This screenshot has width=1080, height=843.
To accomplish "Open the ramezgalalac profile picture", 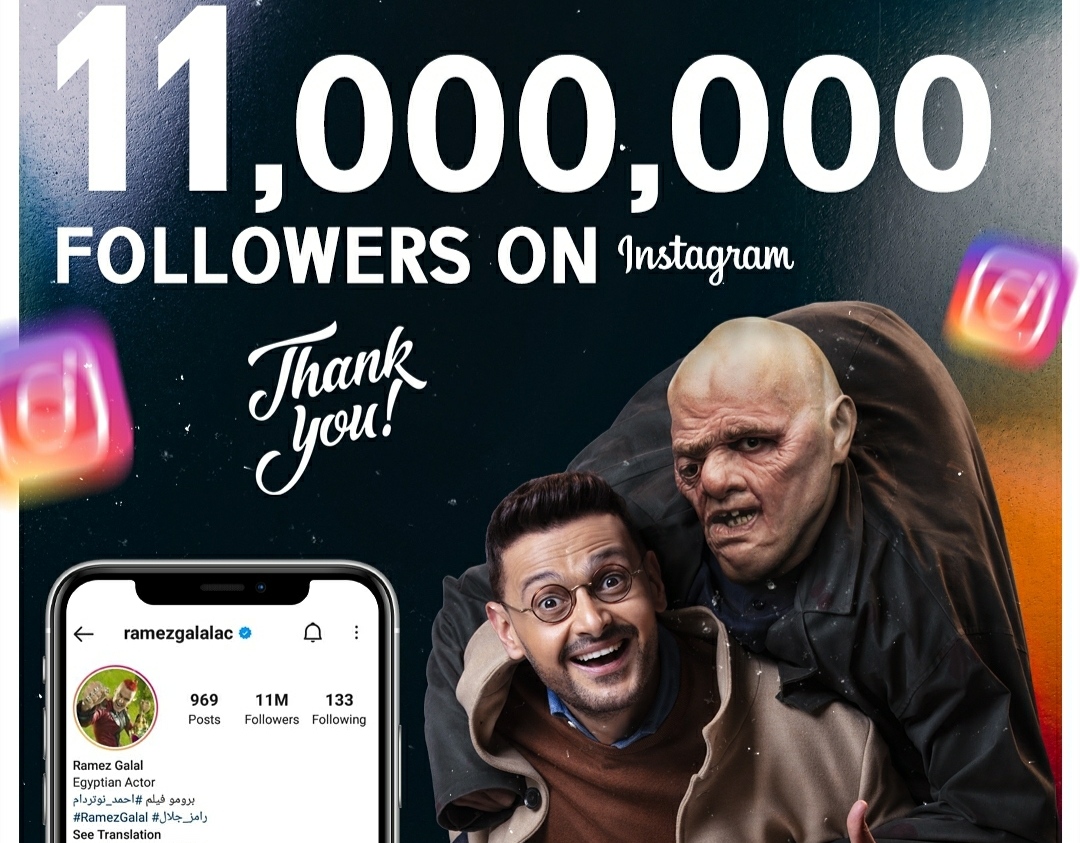I will point(116,707).
